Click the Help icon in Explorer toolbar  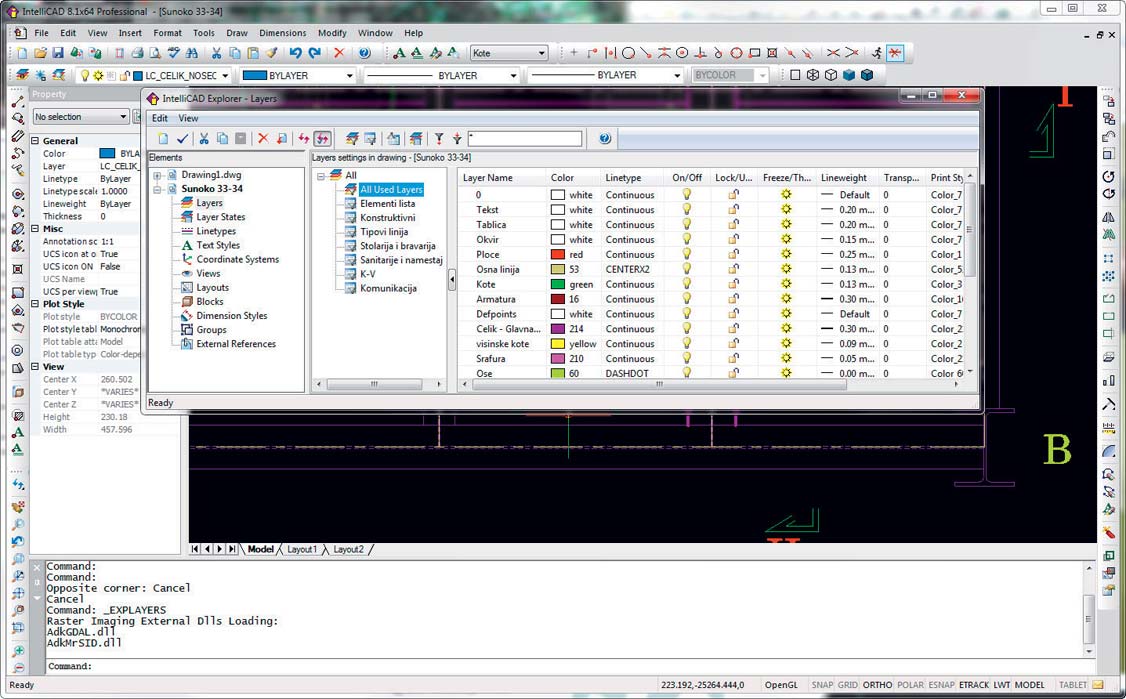(605, 139)
